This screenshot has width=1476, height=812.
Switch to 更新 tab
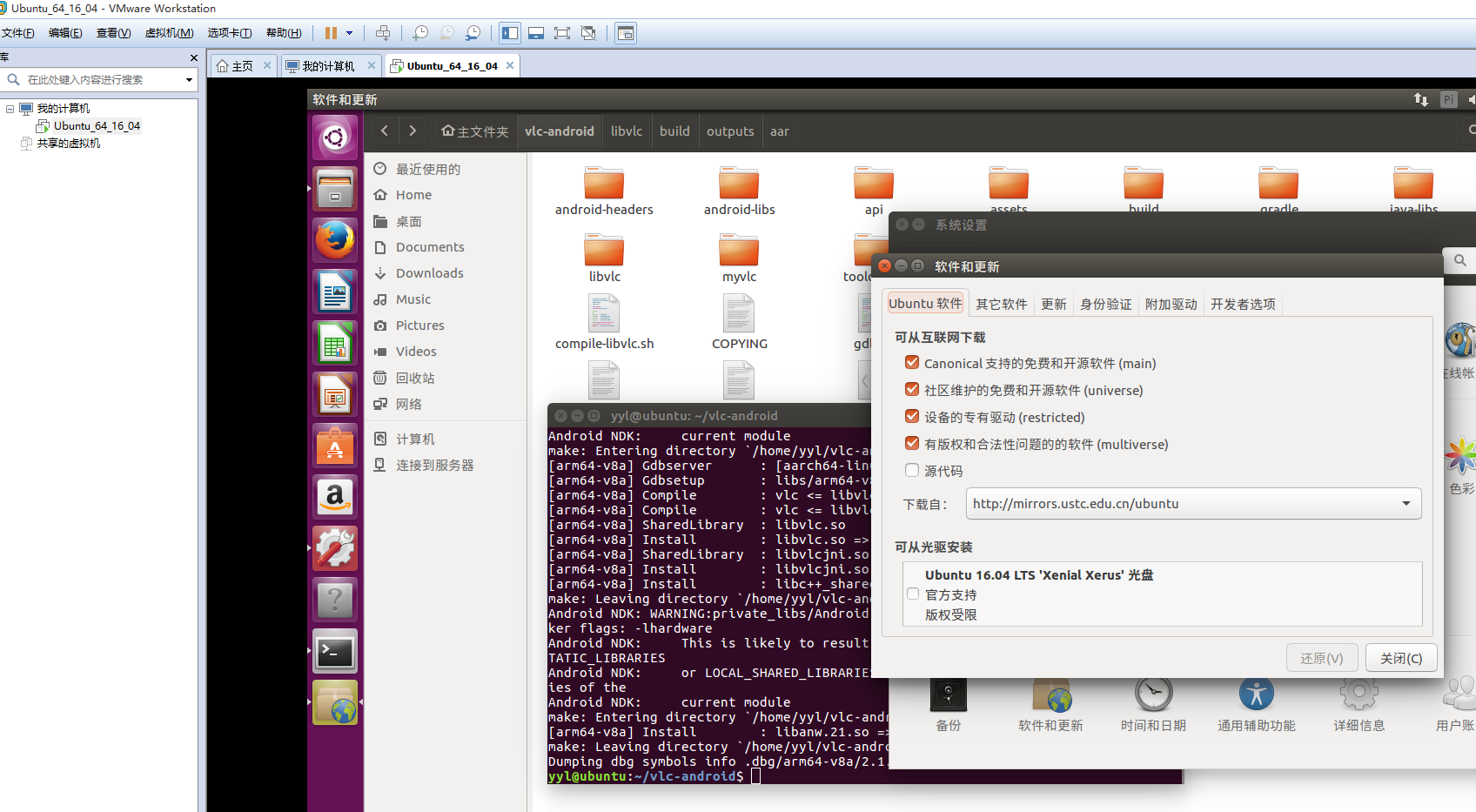[x=1053, y=304]
